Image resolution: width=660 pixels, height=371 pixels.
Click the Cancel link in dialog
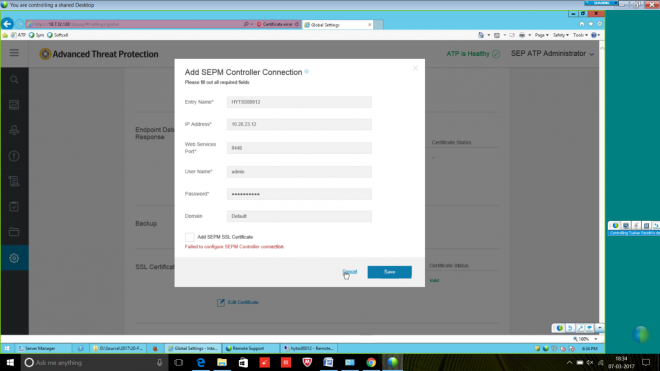349,272
